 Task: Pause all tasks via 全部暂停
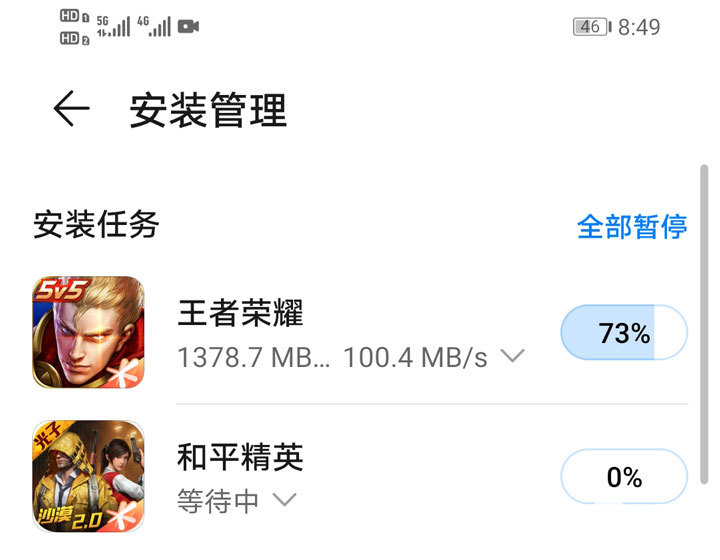click(632, 226)
